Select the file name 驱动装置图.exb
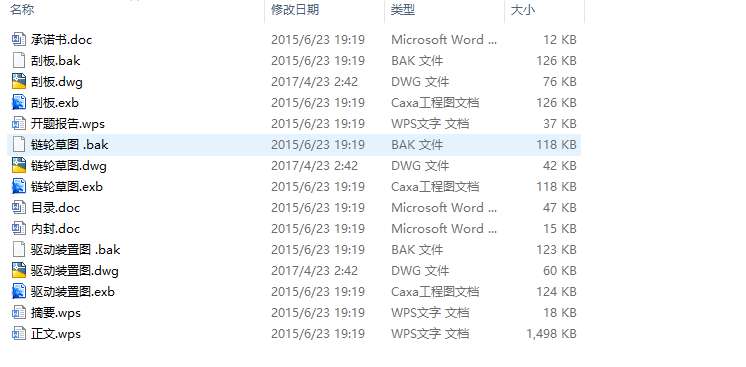Screen dimensions: 746x367 click(x=73, y=291)
